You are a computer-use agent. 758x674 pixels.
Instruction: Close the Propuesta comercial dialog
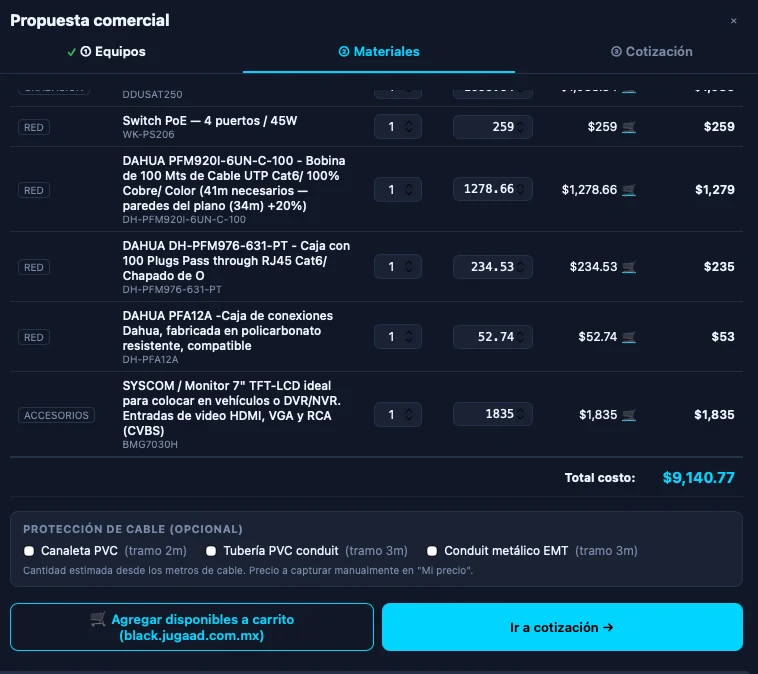click(733, 21)
